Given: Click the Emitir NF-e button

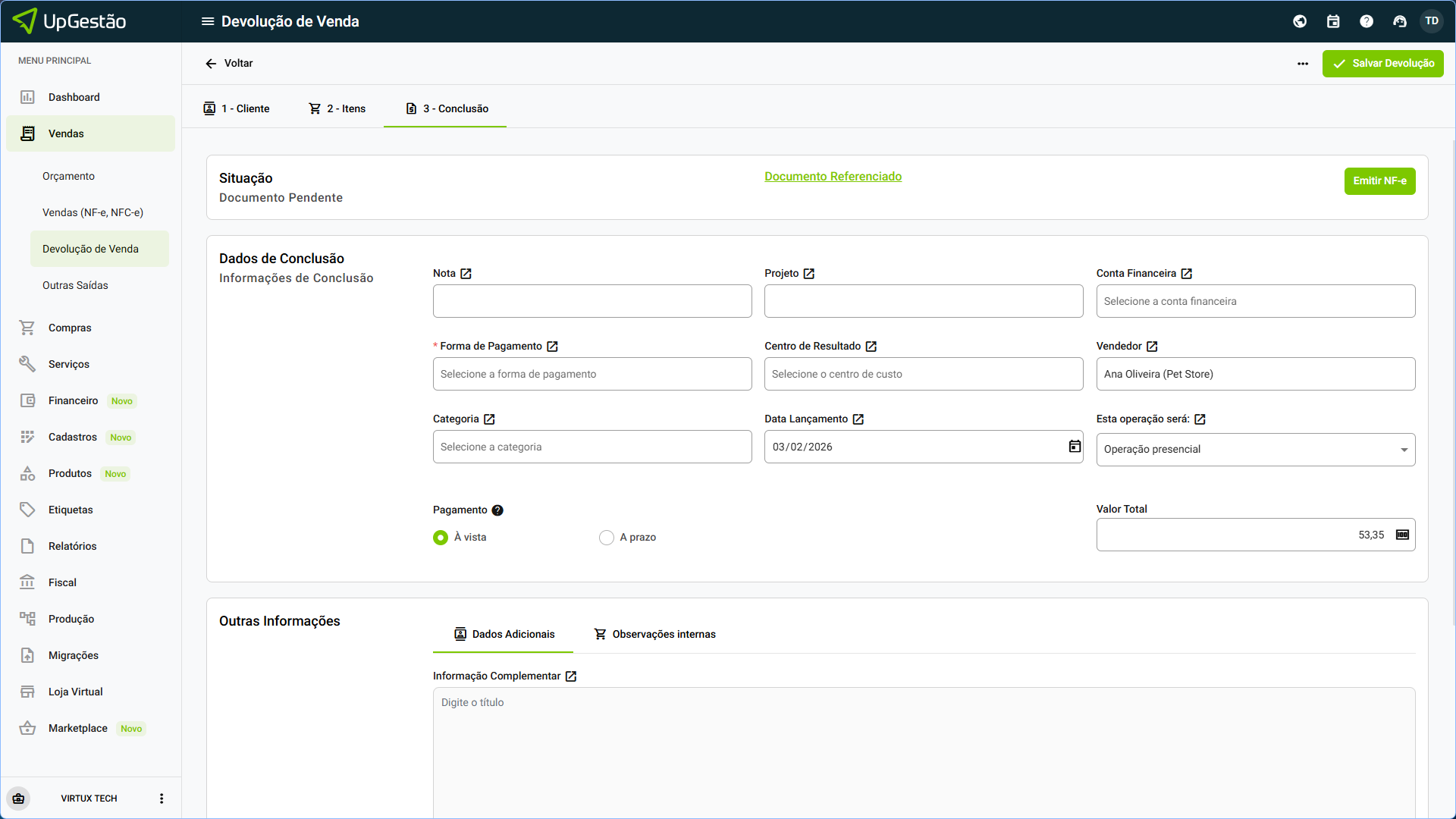Looking at the screenshot, I should tap(1379, 181).
